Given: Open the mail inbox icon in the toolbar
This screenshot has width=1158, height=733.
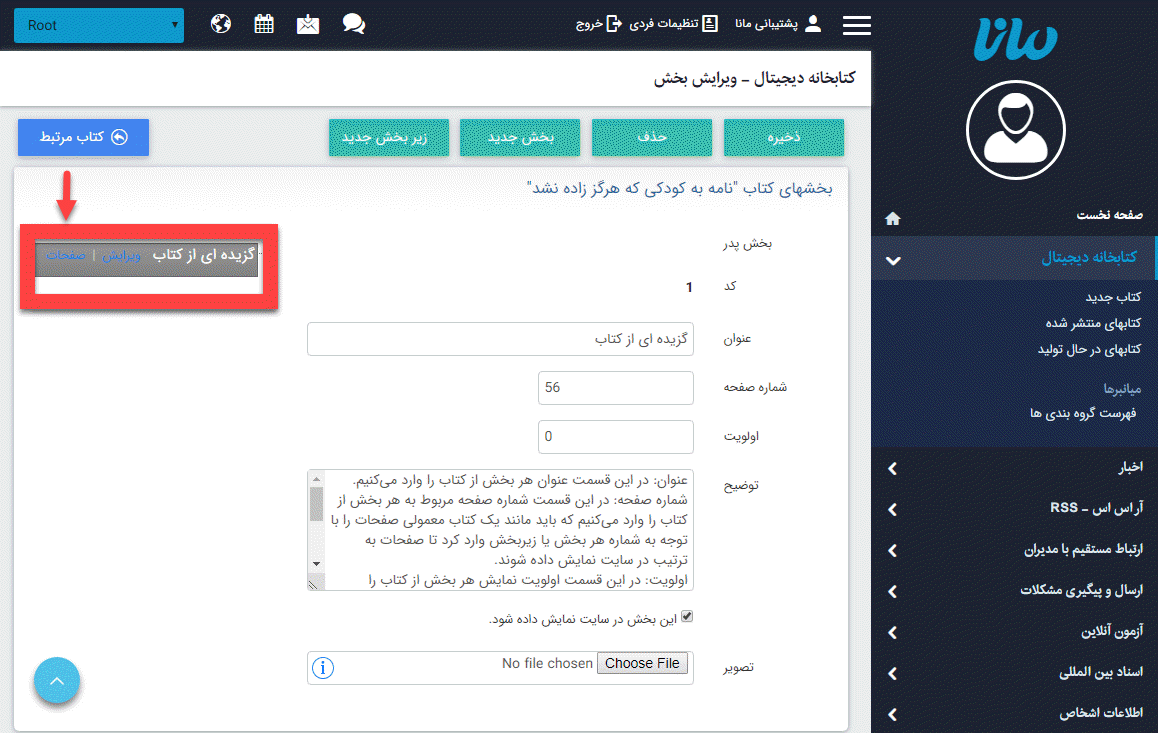Looking at the screenshot, I should point(308,23).
